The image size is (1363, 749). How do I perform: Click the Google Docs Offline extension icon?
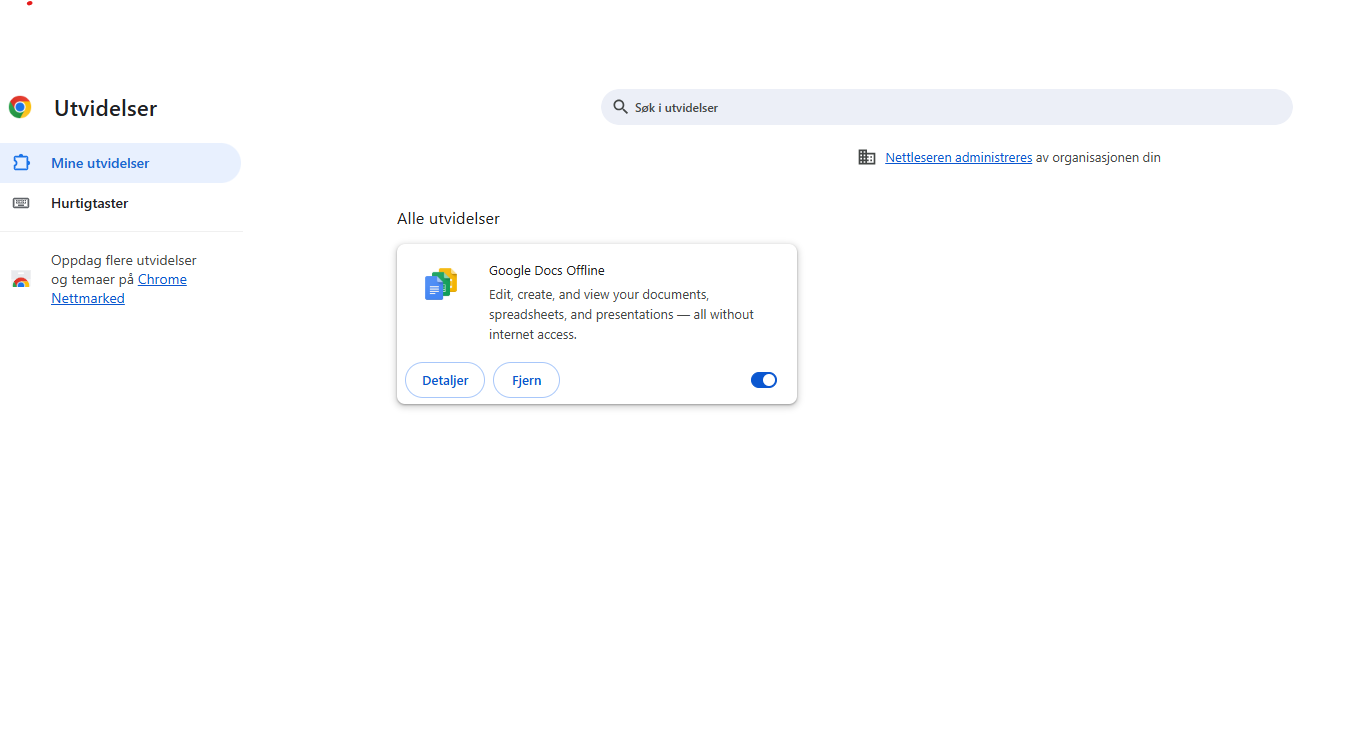tap(441, 285)
